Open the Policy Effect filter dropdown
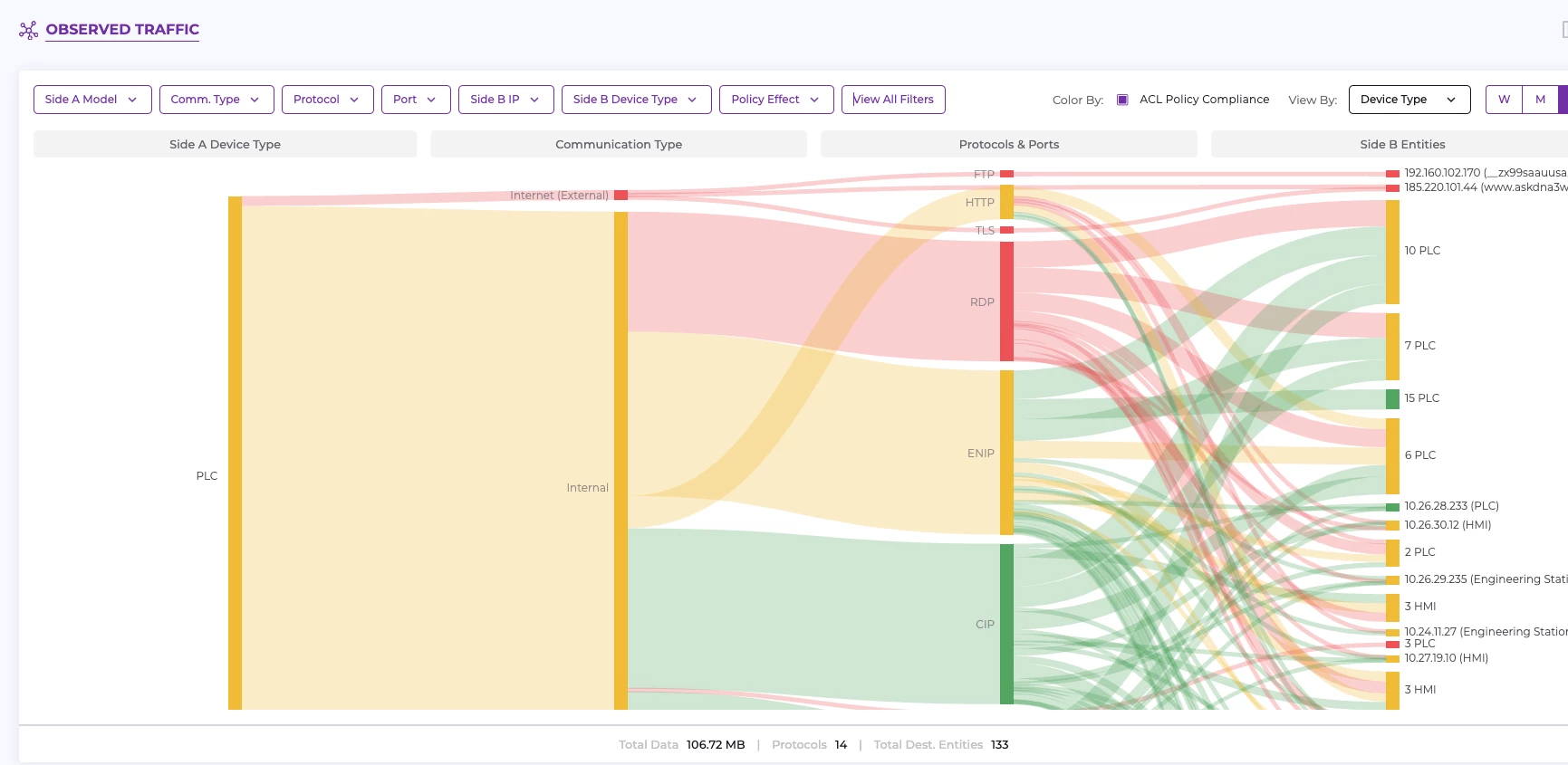 pos(775,100)
